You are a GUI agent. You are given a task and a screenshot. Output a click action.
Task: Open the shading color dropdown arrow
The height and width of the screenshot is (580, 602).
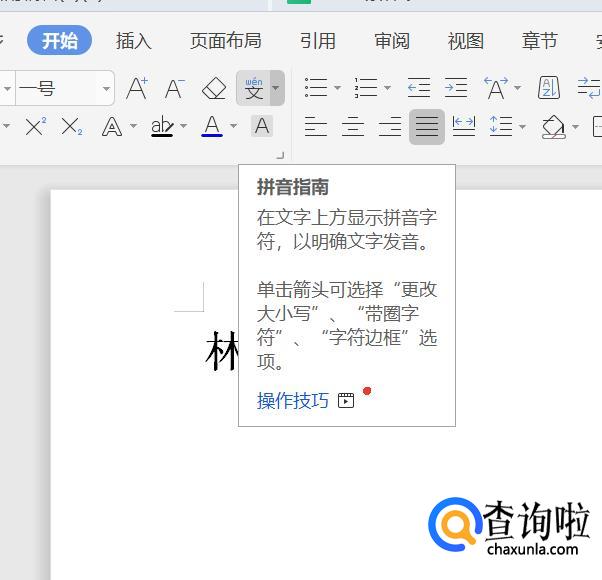click(x=575, y=126)
